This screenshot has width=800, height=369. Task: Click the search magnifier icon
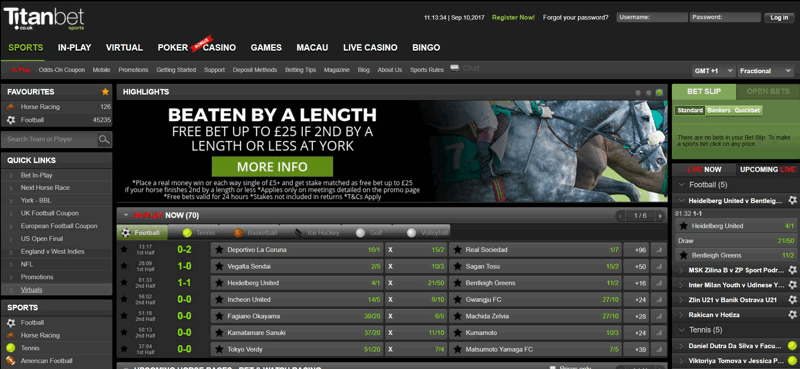(104, 139)
